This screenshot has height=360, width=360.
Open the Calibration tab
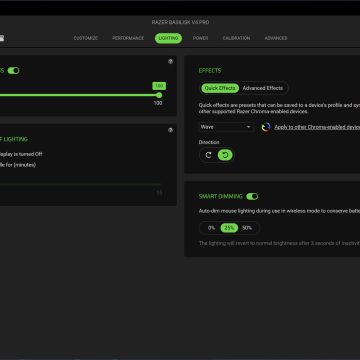point(236,38)
